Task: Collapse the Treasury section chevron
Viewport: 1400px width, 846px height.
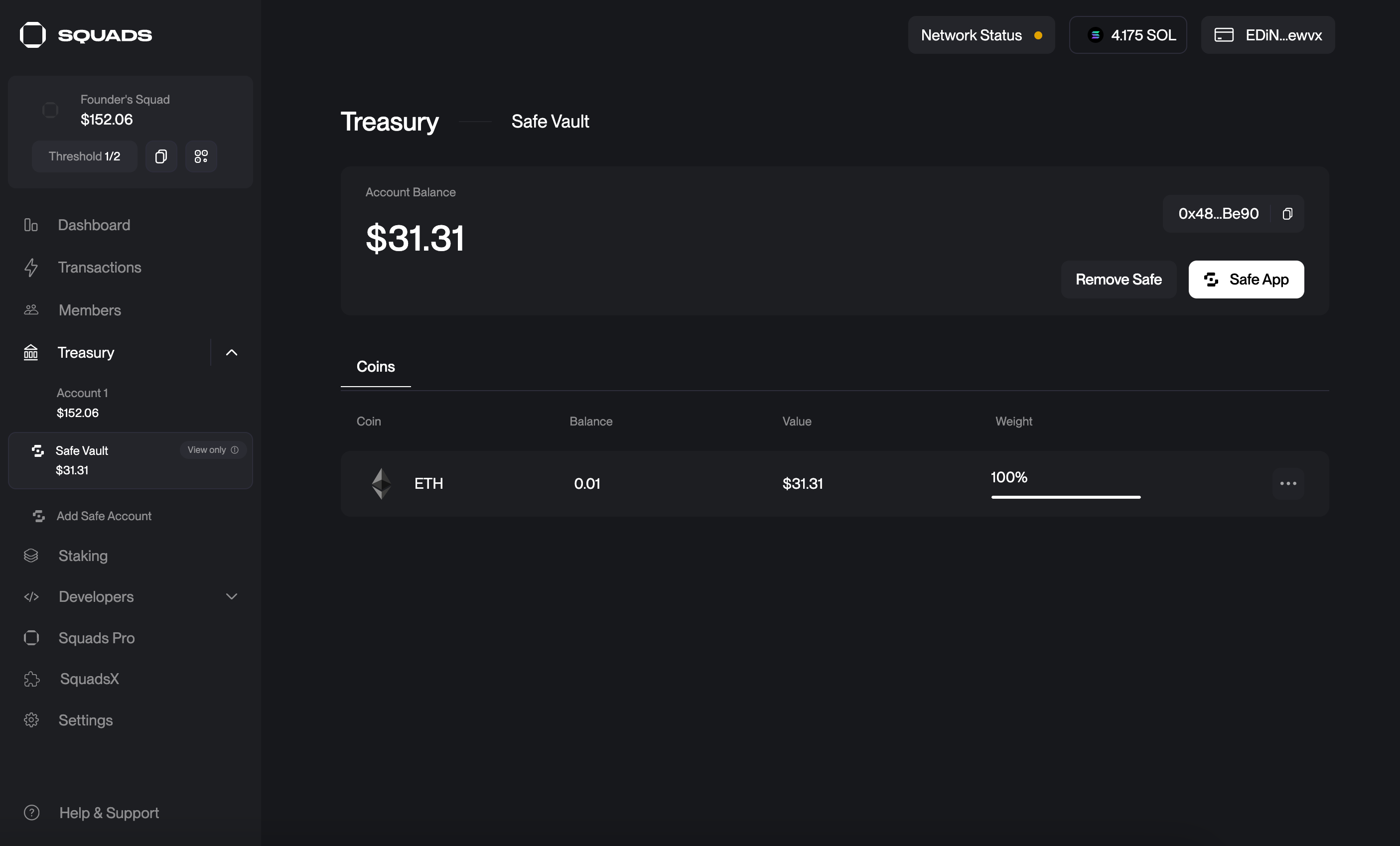Action: point(231,353)
